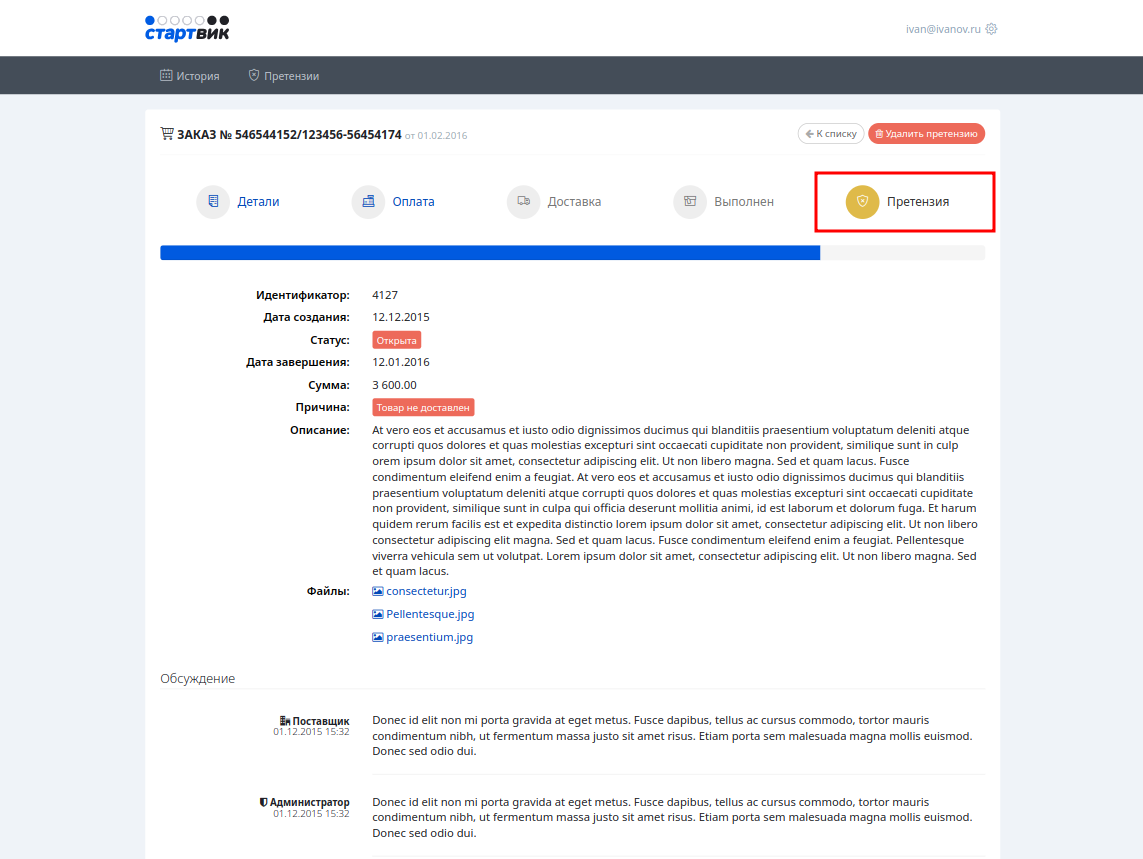Screen dimensions: 1143x859
Task: Click the Оплата step circle icon
Action: click(368, 201)
